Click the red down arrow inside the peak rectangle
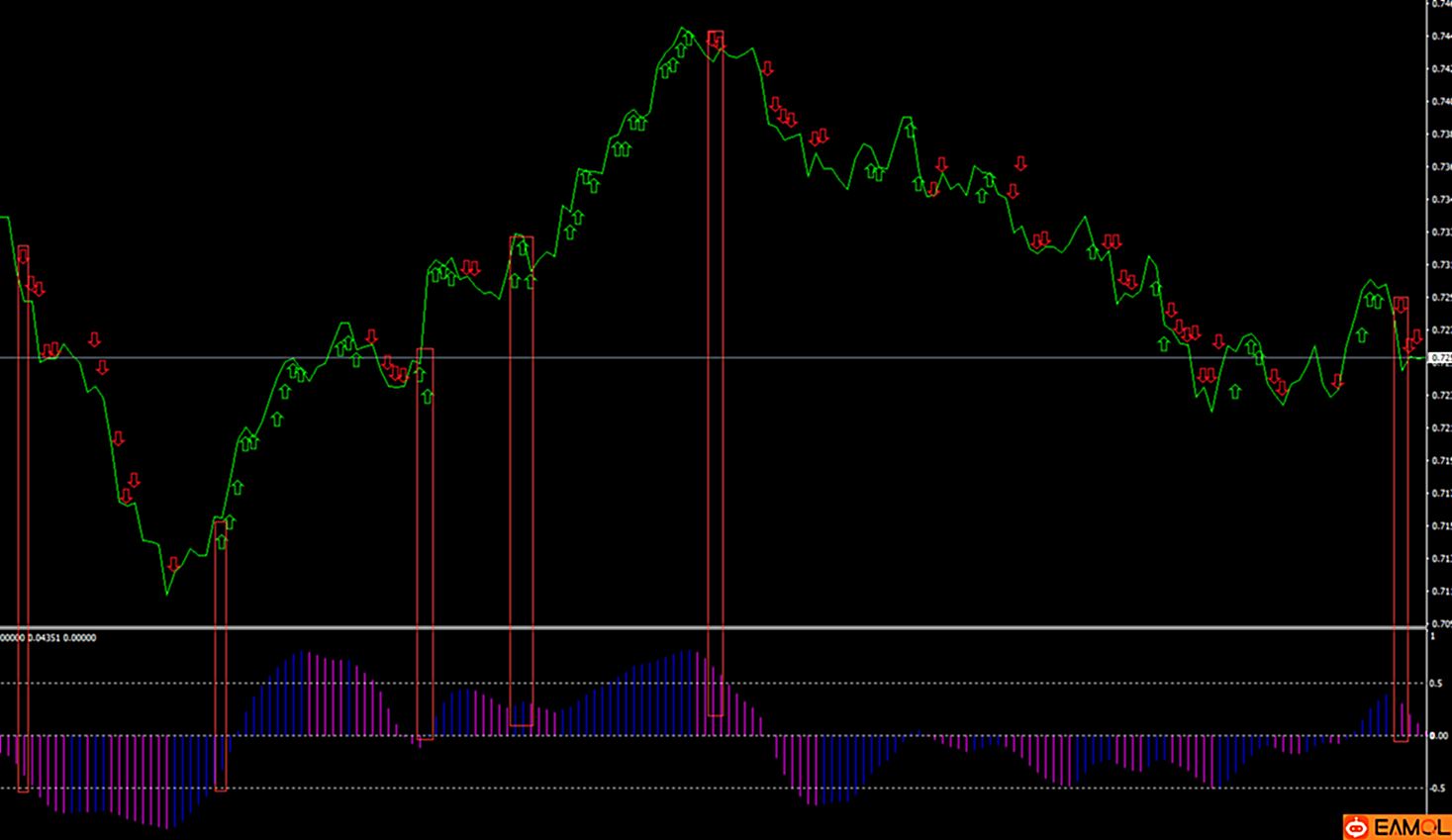This screenshot has height=840, width=1452. coord(716,41)
